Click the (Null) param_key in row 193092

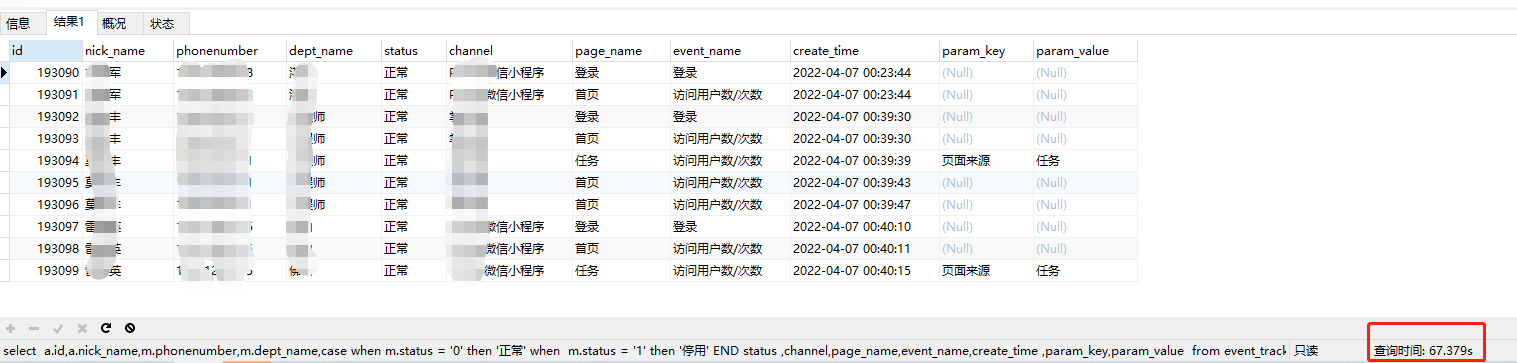coord(986,117)
